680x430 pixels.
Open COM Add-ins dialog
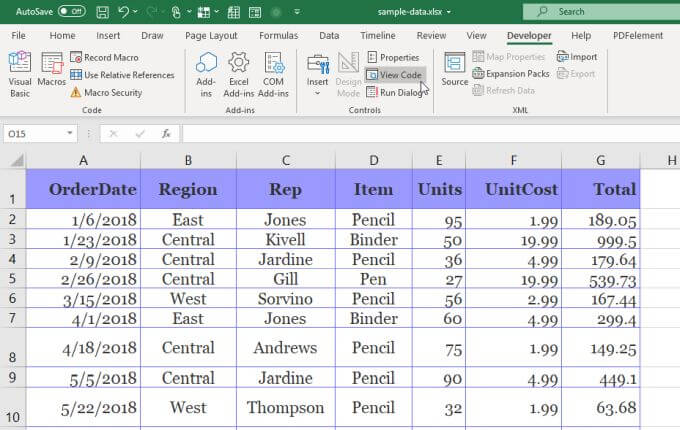tap(273, 74)
